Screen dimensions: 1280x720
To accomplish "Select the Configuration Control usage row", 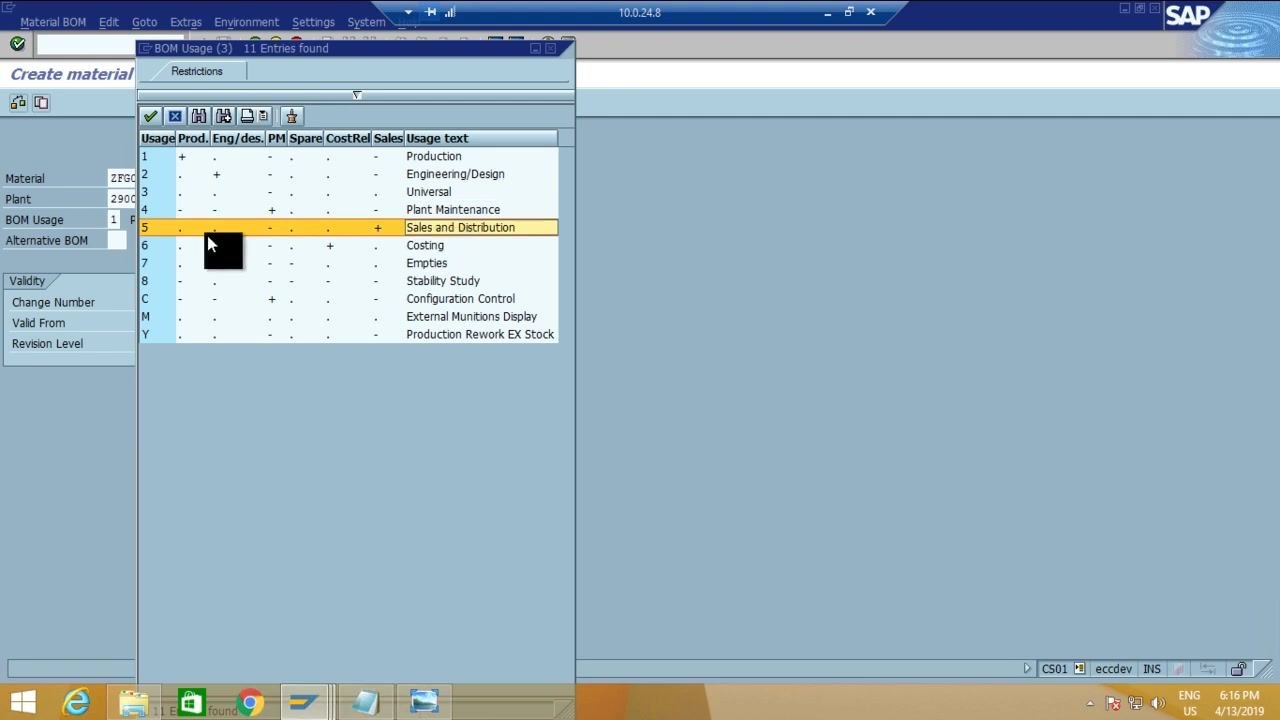I will click(x=348, y=299).
